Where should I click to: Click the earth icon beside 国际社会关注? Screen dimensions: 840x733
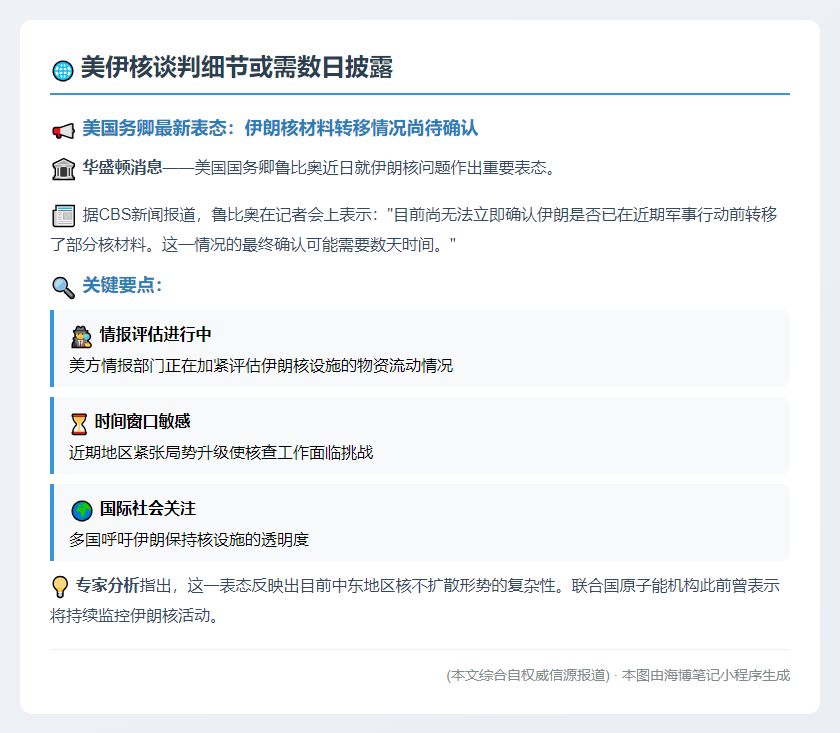point(81,511)
